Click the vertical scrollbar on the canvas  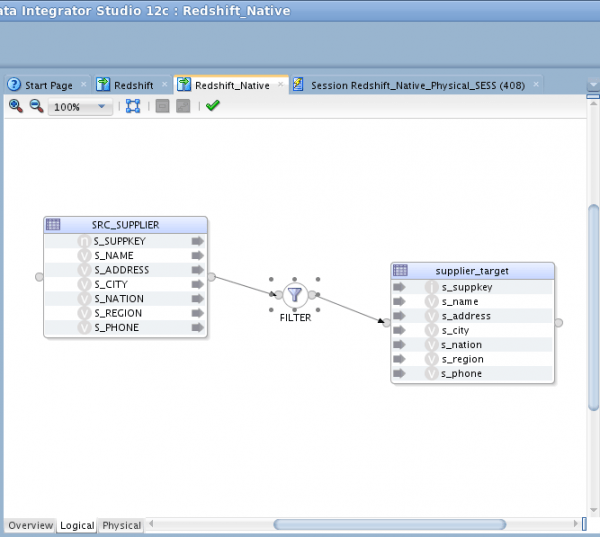pyautogui.click(x=593, y=300)
